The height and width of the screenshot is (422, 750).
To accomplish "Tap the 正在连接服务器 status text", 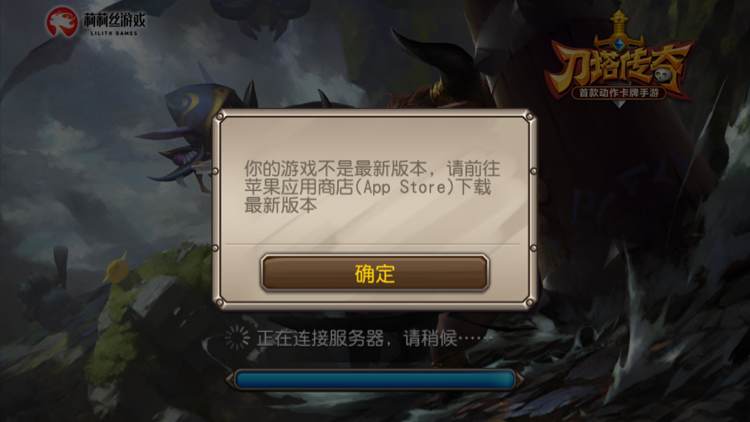I will pyautogui.click(x=320, y=339).
